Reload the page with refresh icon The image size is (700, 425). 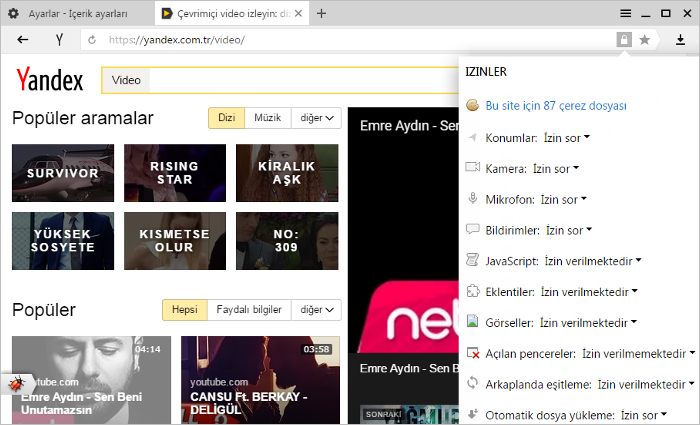[x=92, y=40]
